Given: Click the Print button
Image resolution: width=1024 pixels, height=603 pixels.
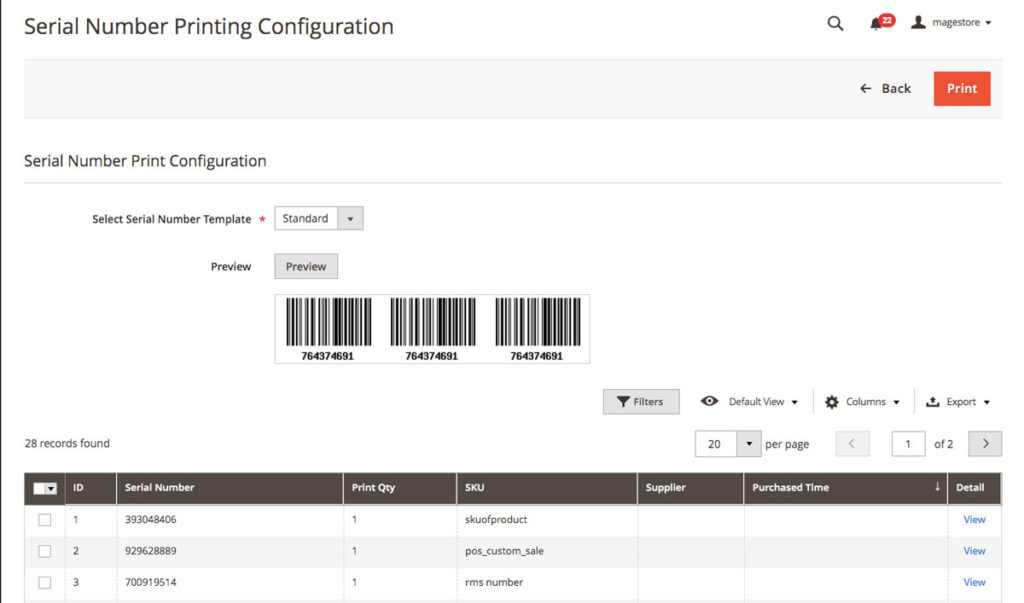Looking at the screenshot, I should coord(961,88).
